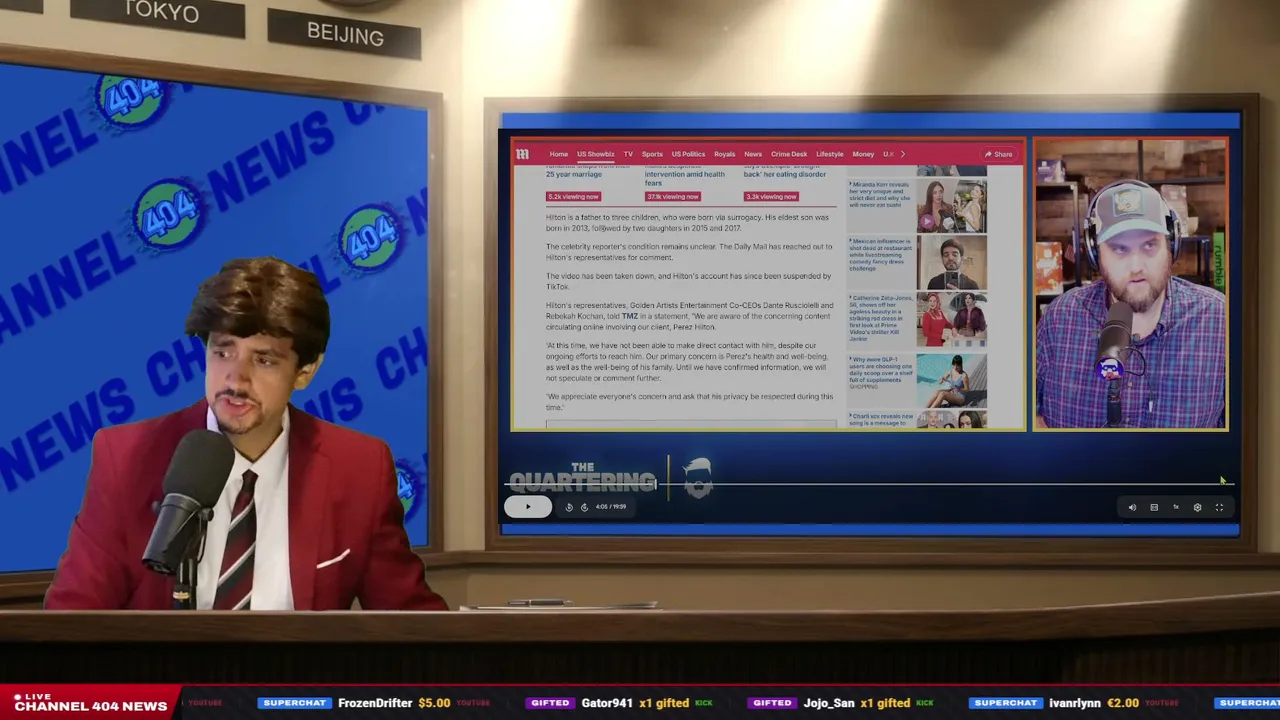Toggle closed captions in the video player

pyautogui.click(x=1154, y=508)
